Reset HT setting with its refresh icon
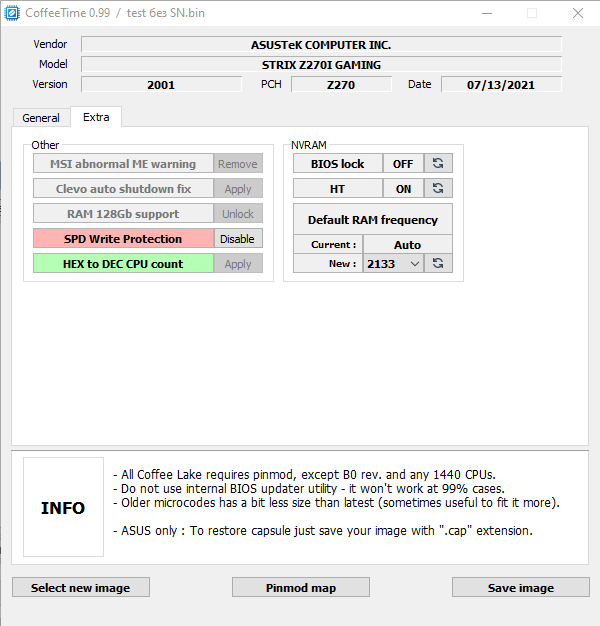This screenshot has height=626, width=600. [438, 188]
